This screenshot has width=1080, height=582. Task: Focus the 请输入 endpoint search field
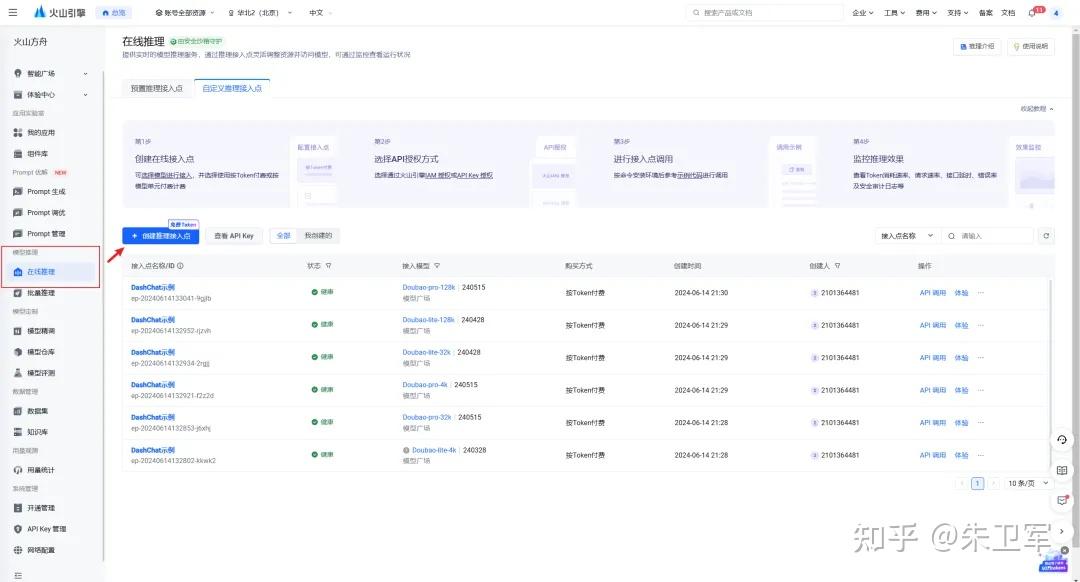pyautogui.click(x=986, y=236)
